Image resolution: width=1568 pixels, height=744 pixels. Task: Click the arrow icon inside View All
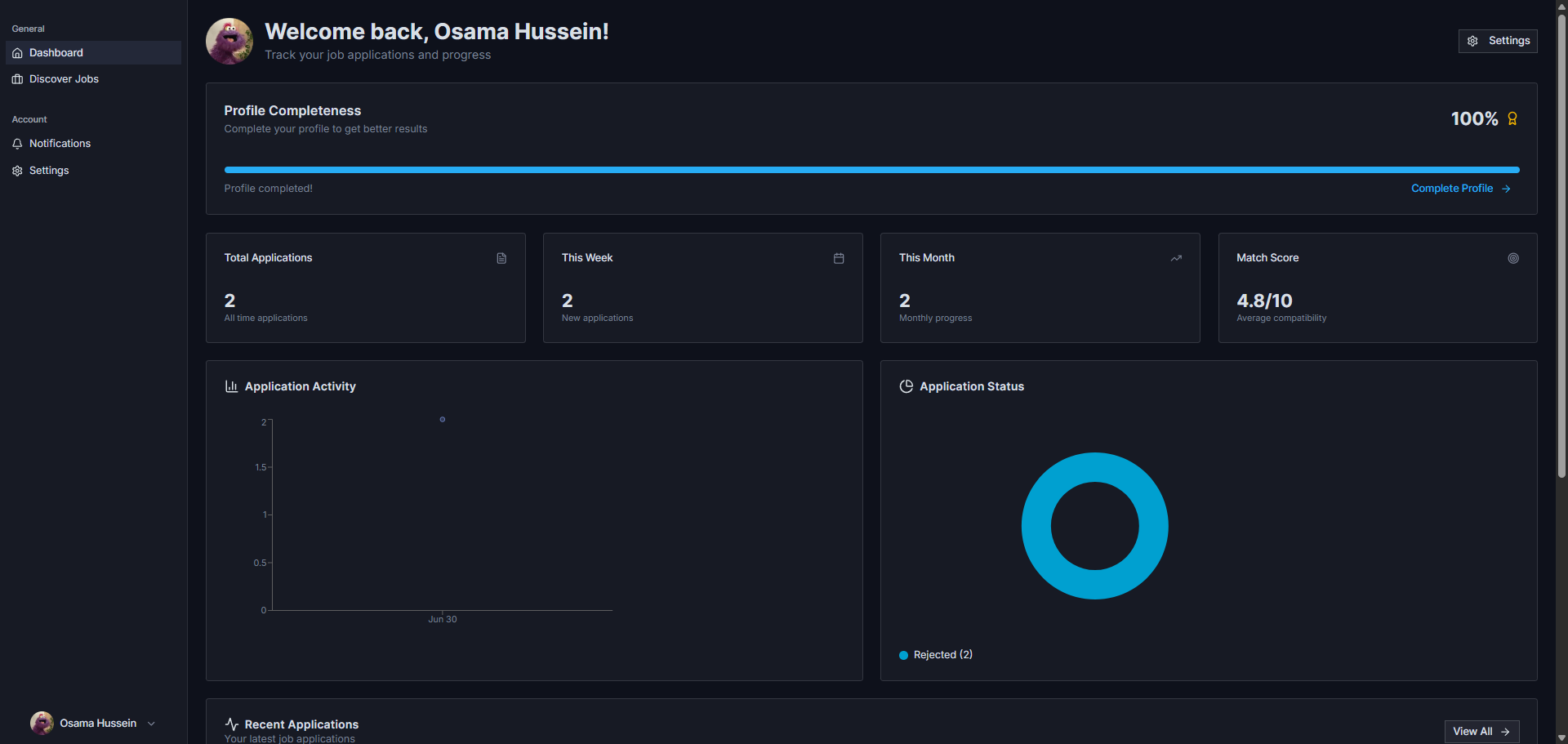pos(1505,732)
